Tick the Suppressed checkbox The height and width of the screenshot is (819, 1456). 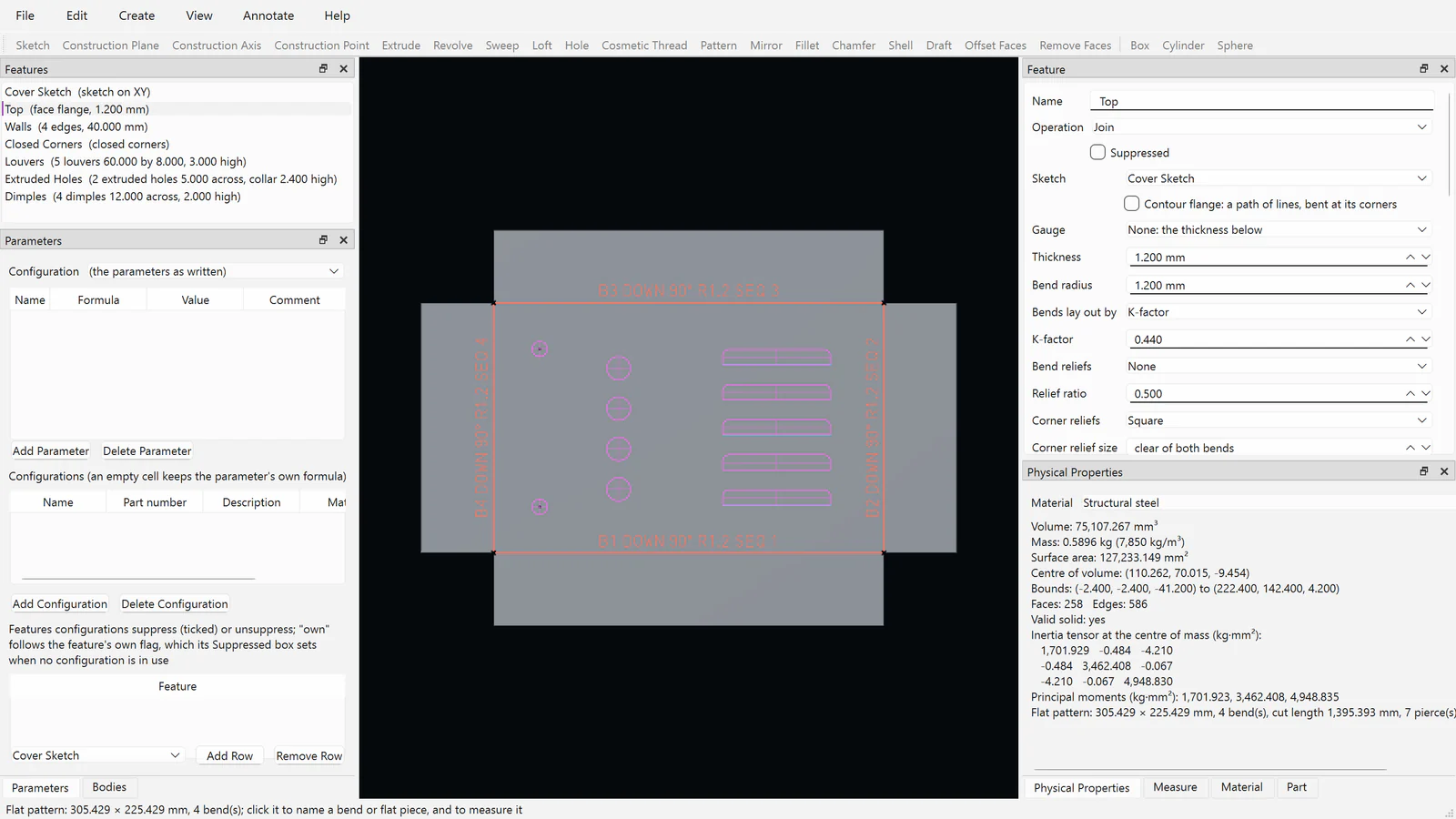[1097, 152]
